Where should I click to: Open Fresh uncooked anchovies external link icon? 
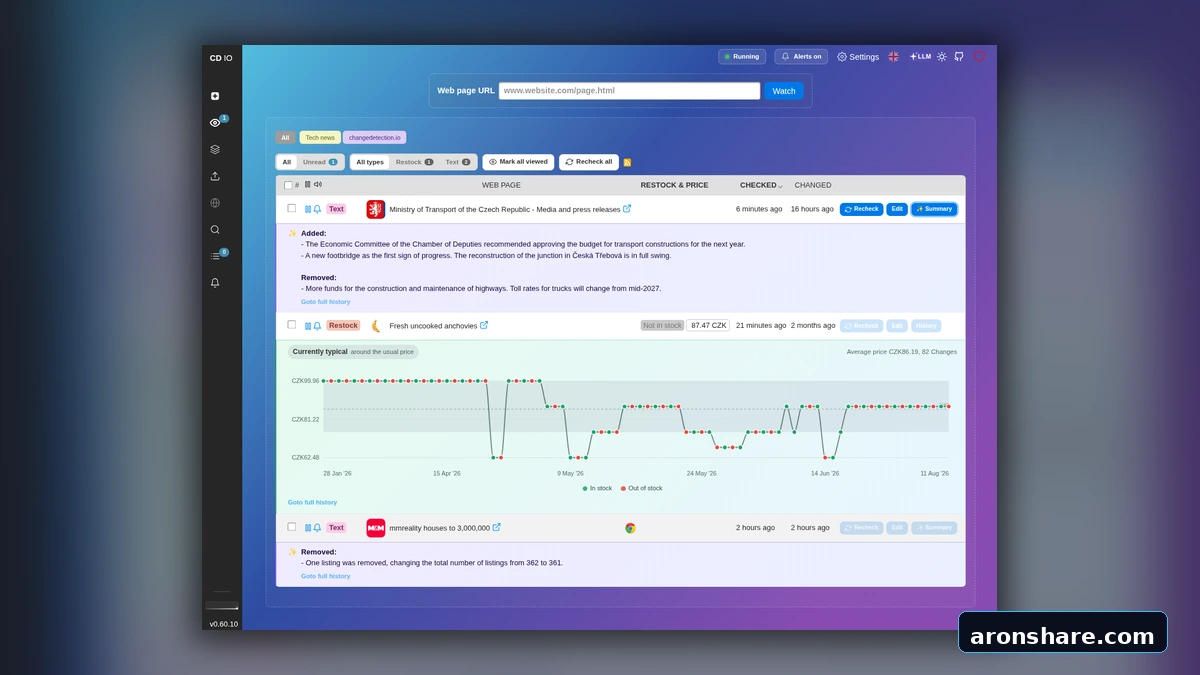[x=484, y=325]
